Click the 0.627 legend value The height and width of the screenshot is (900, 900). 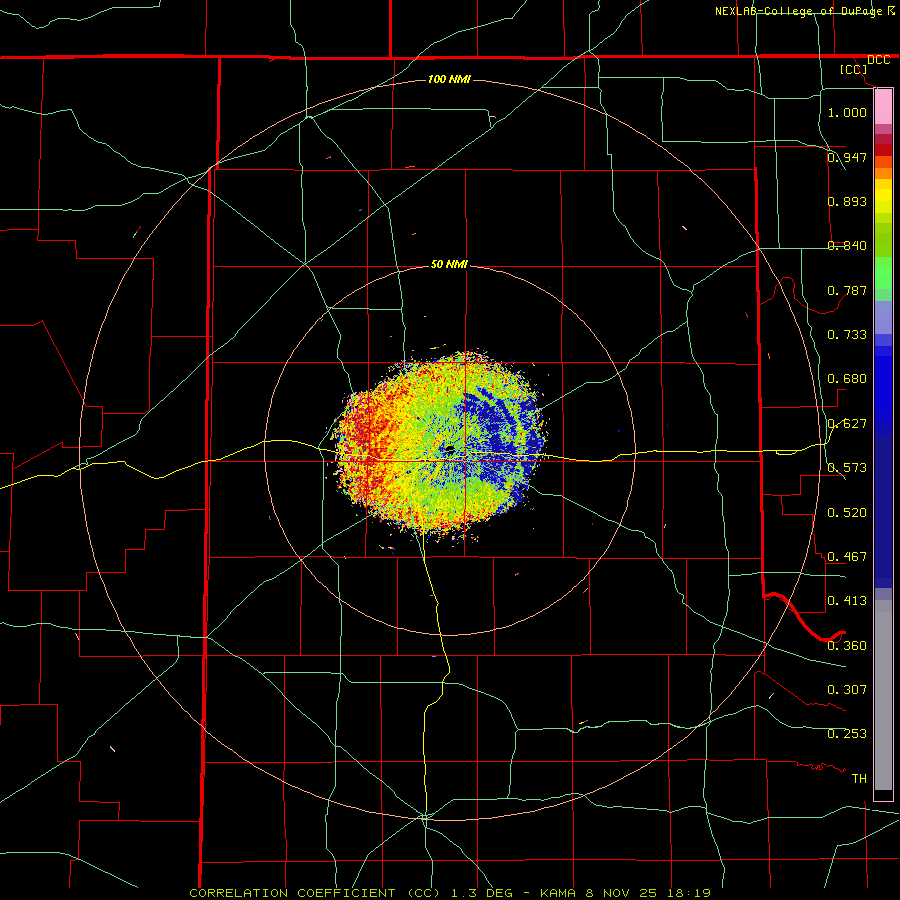847,424
